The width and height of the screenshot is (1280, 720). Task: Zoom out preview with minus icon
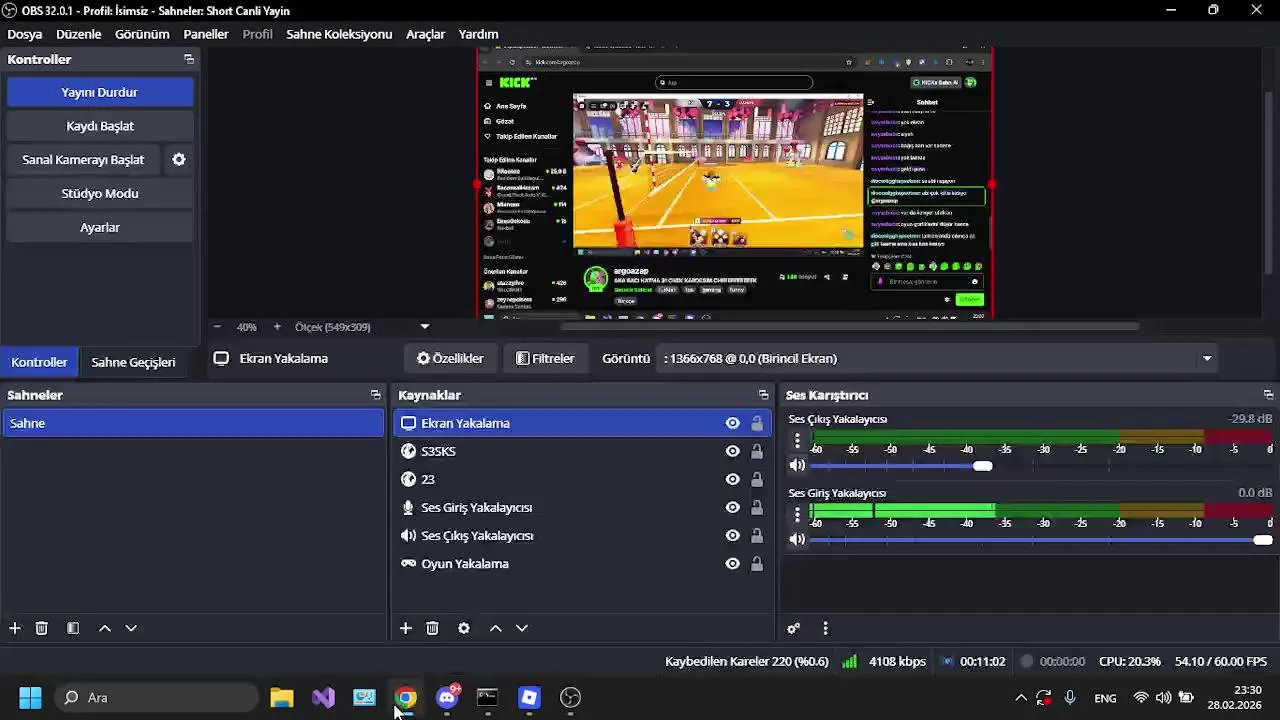(217, 326)
